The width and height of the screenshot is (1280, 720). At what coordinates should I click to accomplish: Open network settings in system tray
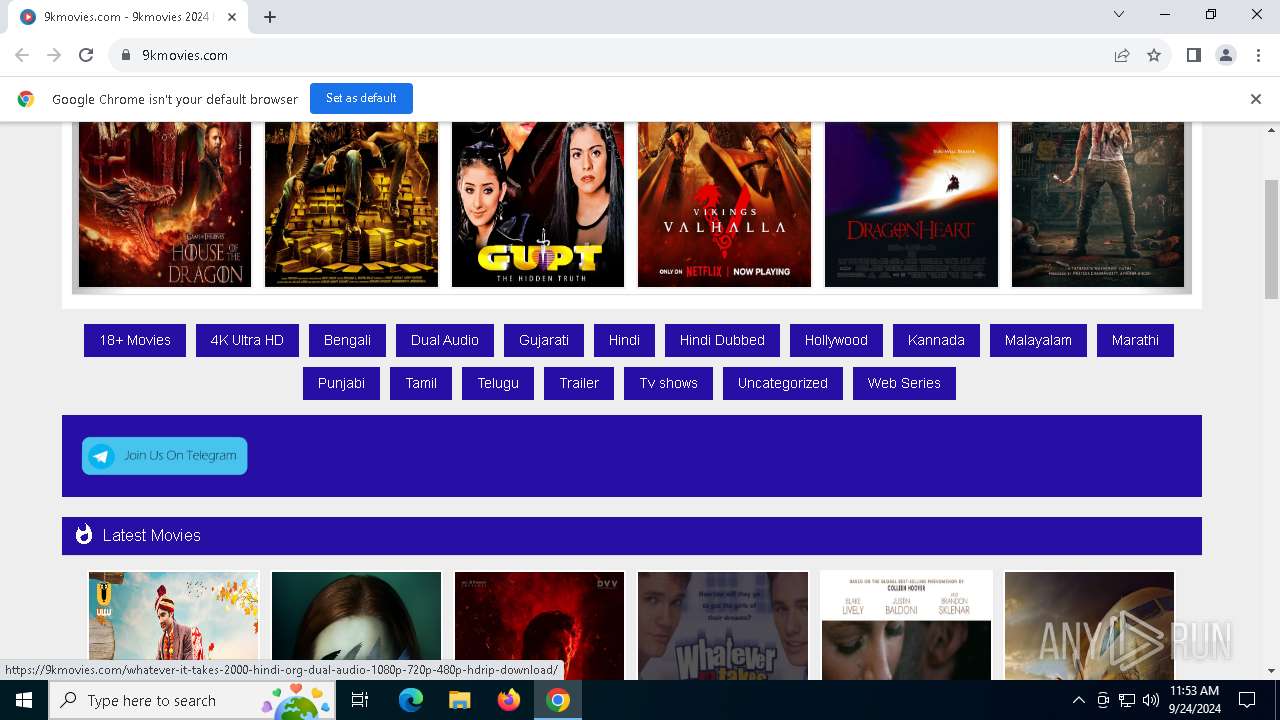point(1127,700)
